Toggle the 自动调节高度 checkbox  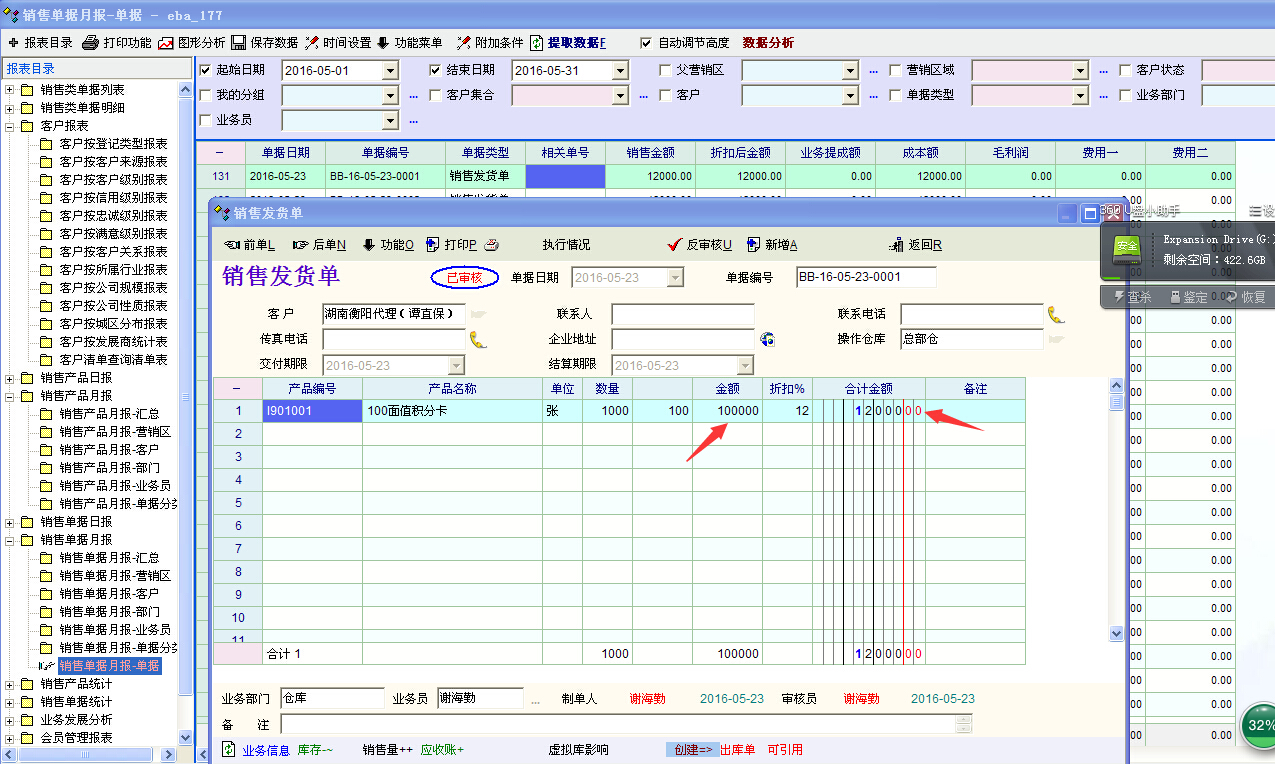click(x=646, y=43)
